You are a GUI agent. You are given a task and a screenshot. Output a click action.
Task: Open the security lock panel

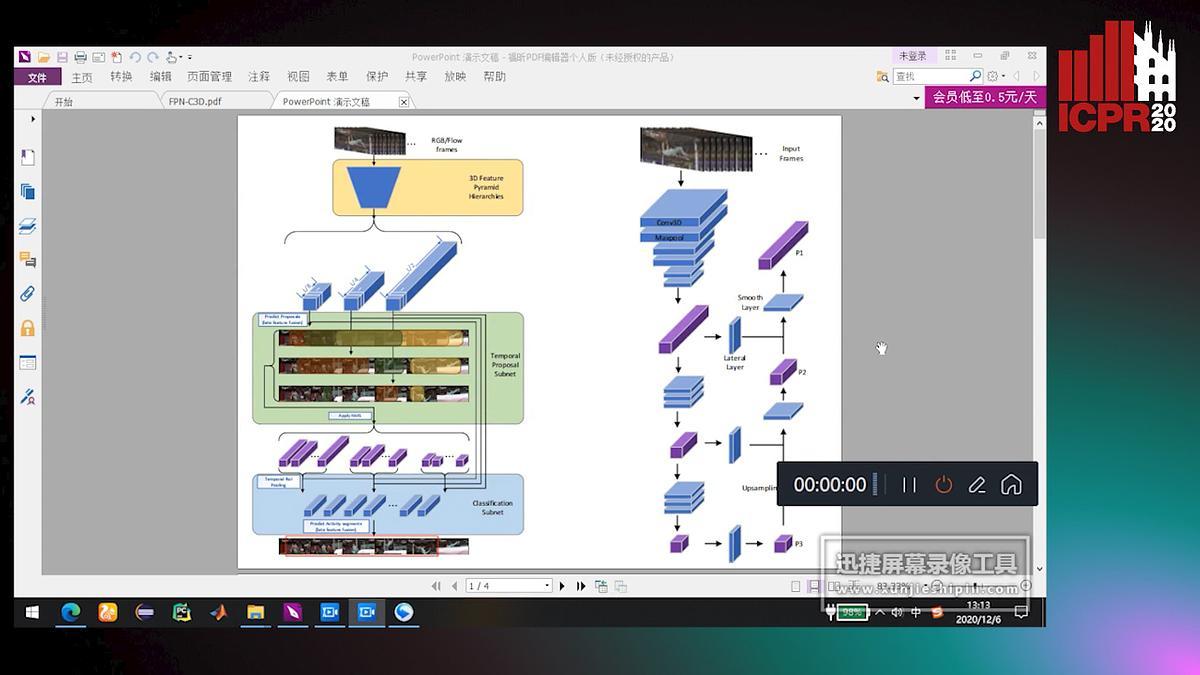[28, 328]
